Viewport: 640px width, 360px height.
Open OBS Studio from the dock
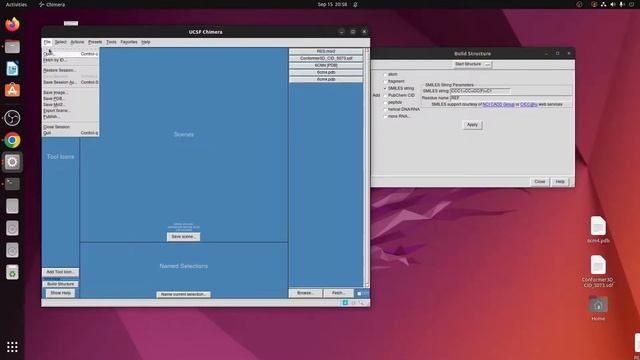12,118
